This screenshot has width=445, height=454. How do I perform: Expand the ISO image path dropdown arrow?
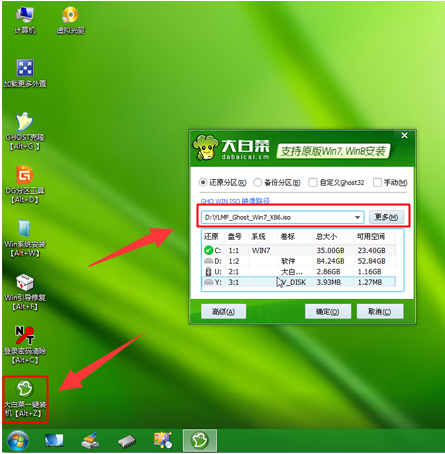(357, 217)
